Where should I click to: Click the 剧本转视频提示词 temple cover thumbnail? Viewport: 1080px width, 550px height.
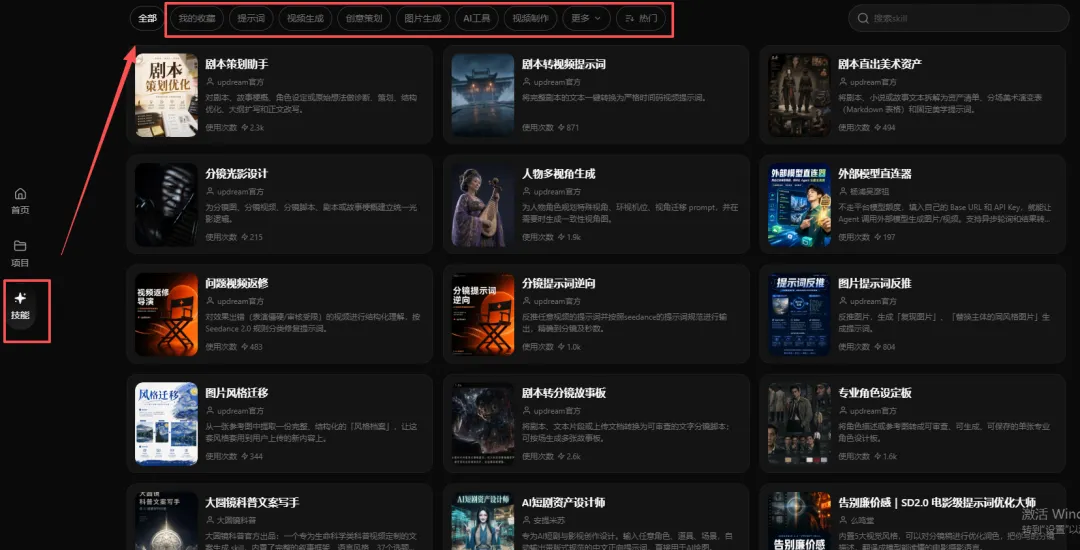coord(483,95)
